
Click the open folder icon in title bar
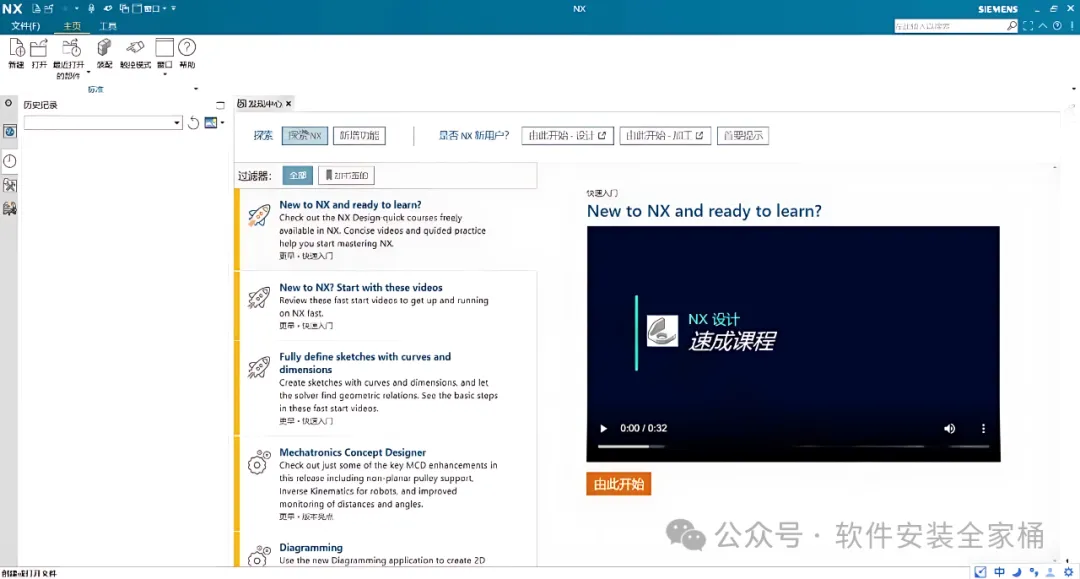tap(49, 9)
